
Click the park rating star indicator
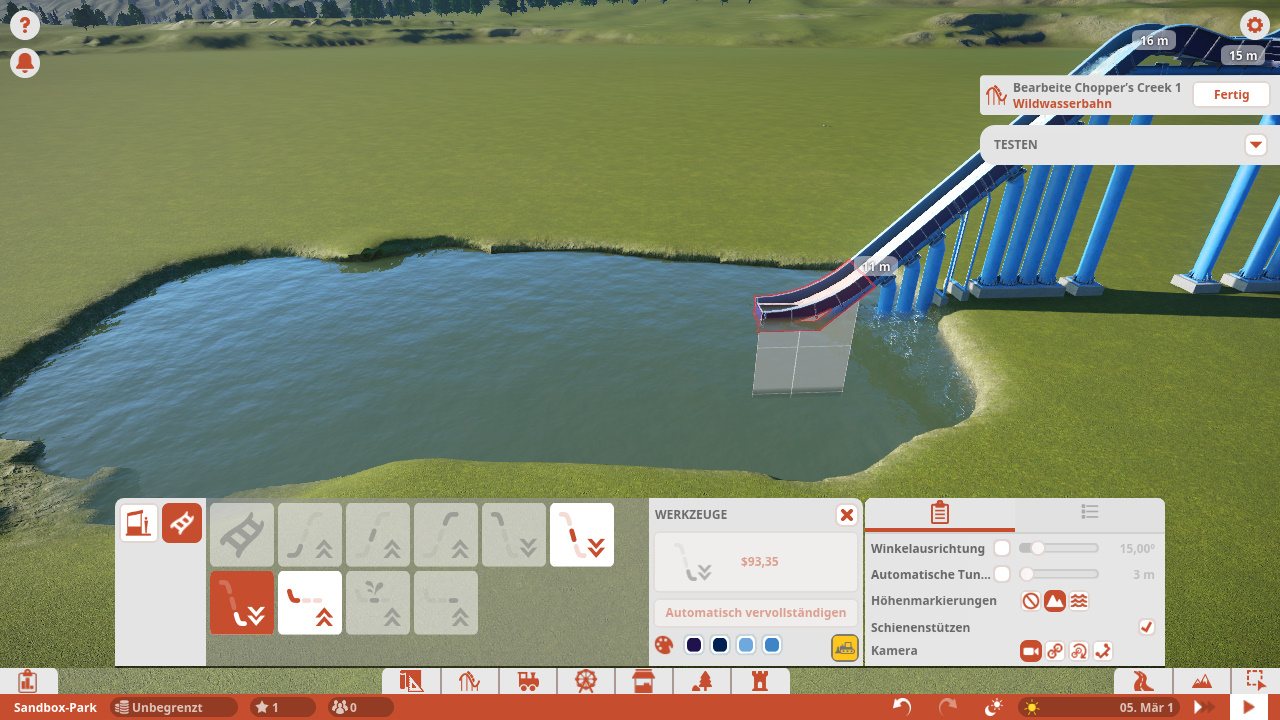coord(282,707)
